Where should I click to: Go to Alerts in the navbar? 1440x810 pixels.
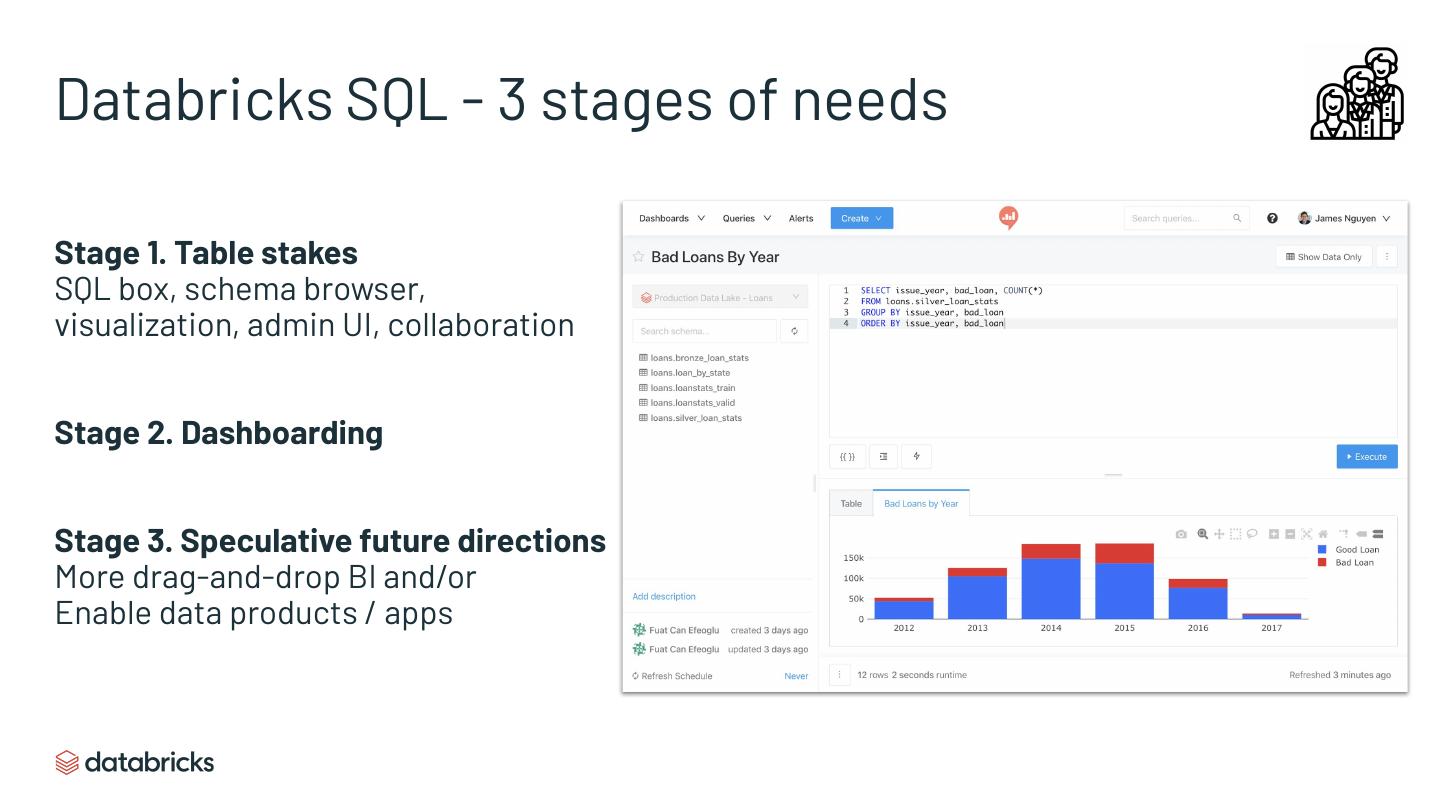[x=801, y=218]
